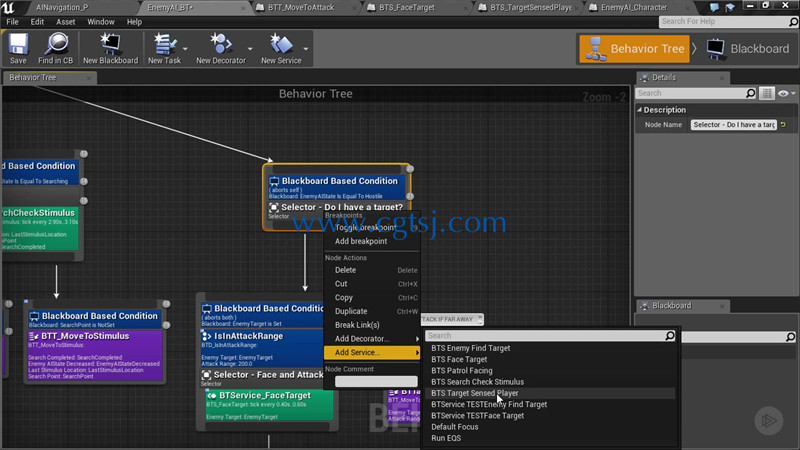Select BTS Enemy Find Target service

(550, 348)
